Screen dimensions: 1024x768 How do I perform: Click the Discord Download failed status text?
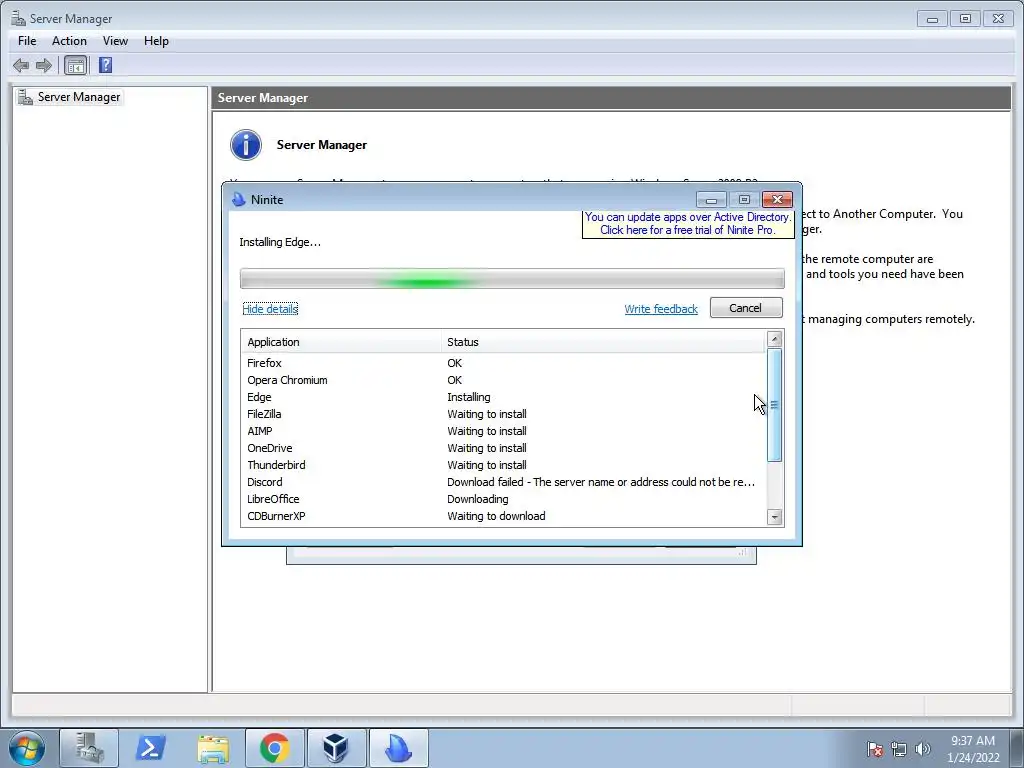pyautogui.click(x=601, y=482)
